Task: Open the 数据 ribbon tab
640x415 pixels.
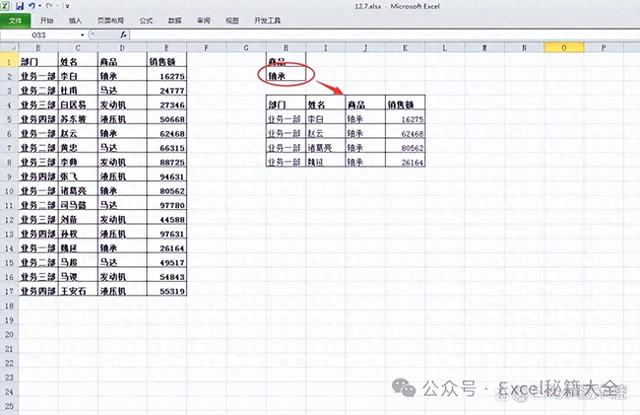Action: [x=175, y=20]
